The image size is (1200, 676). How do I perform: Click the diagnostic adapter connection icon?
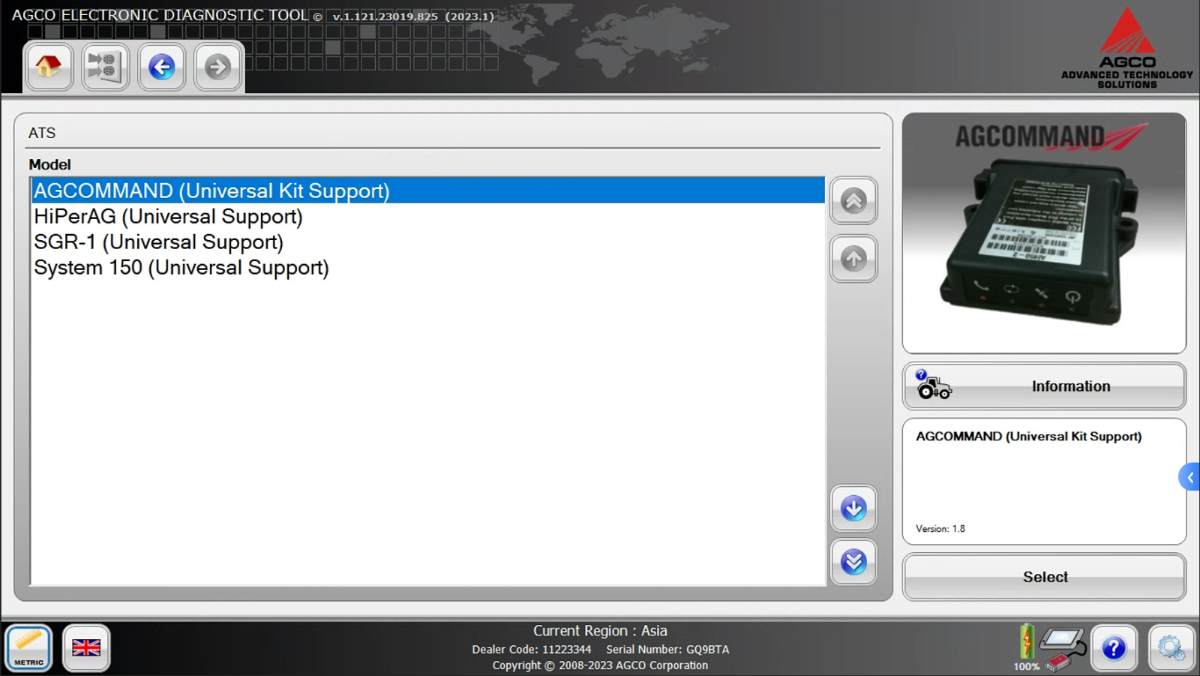(1062, 648)
